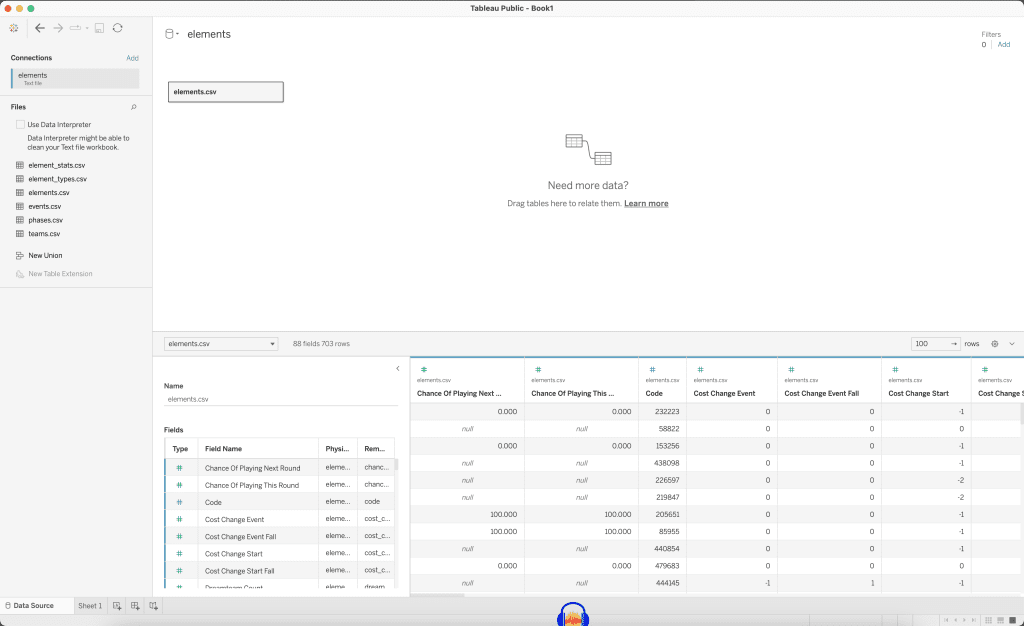Click number type icon above Cost Change Event column
The image size is (1024, 626).
tap(700, 369)
